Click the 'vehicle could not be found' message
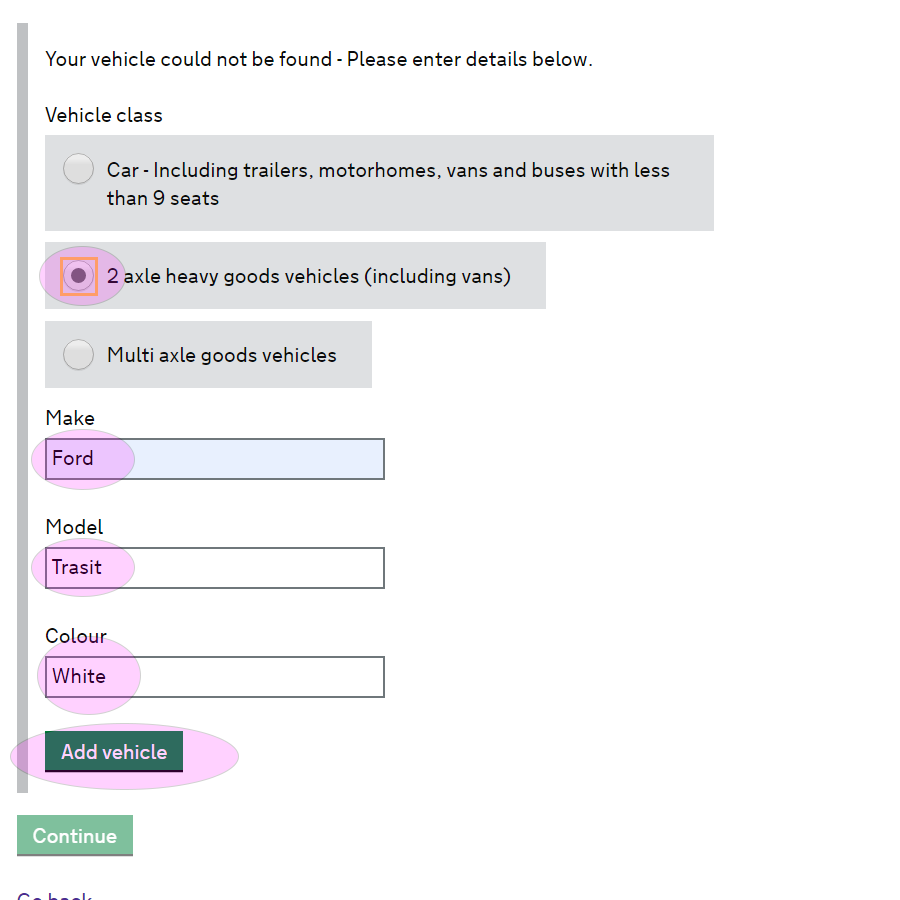 point(319,59)
